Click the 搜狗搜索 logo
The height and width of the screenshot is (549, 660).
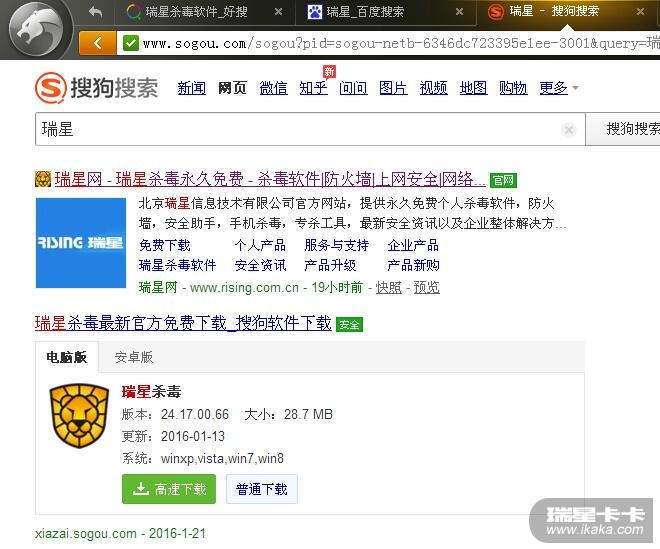[97, 88]
